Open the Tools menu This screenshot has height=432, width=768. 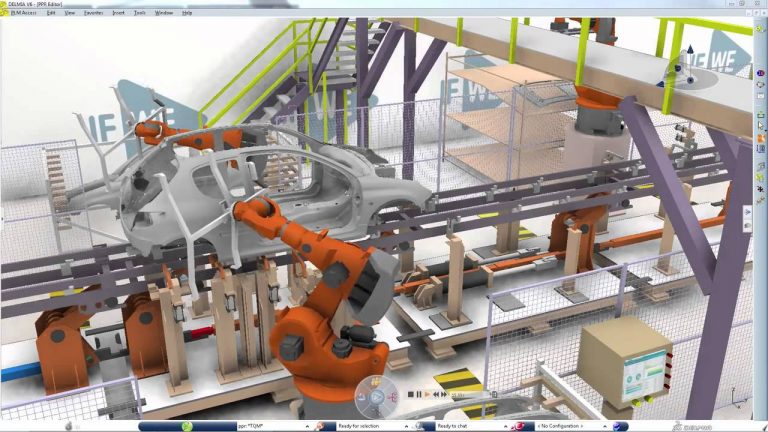139,13
